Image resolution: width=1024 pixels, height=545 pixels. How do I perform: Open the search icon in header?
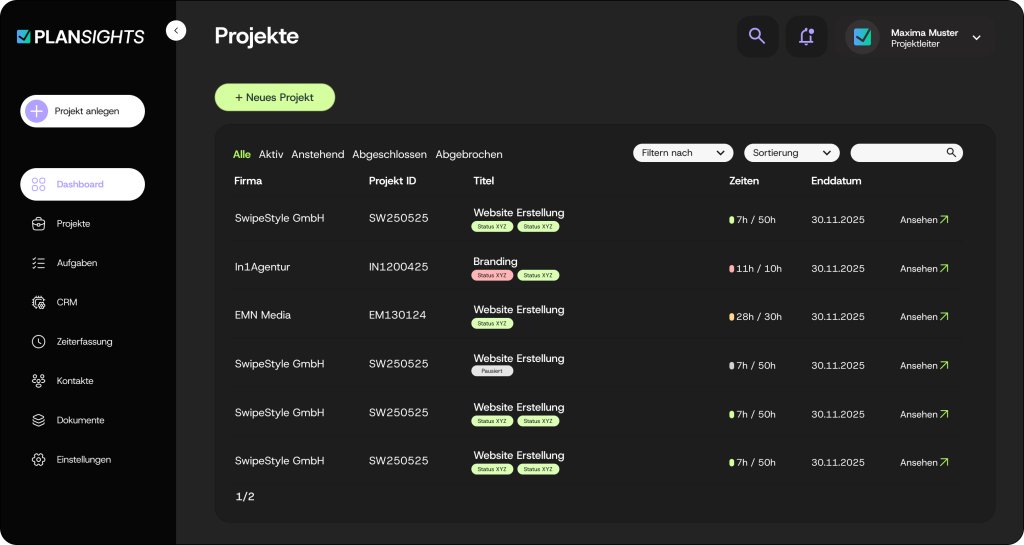coord(757,37)
